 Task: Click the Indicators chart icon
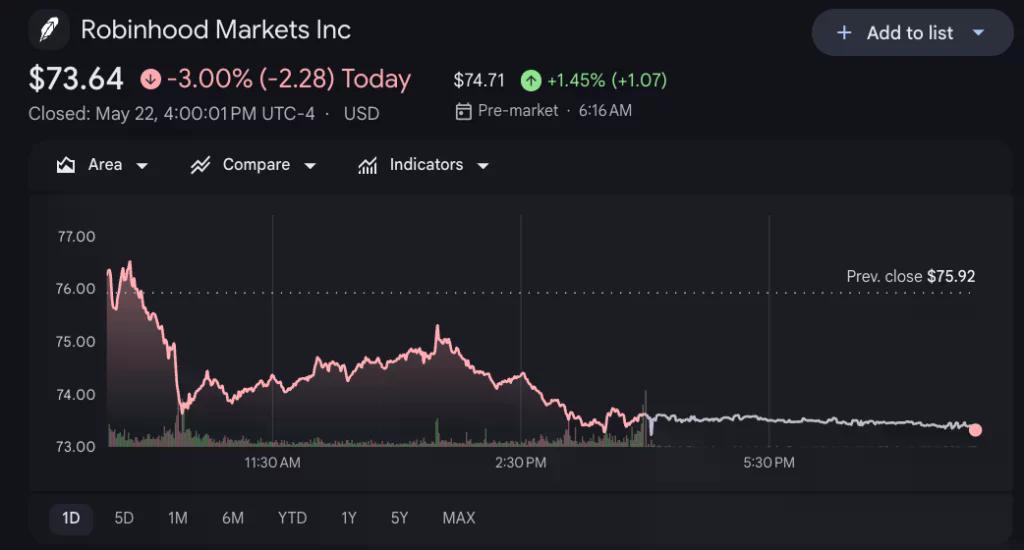[x=368, y=166]
